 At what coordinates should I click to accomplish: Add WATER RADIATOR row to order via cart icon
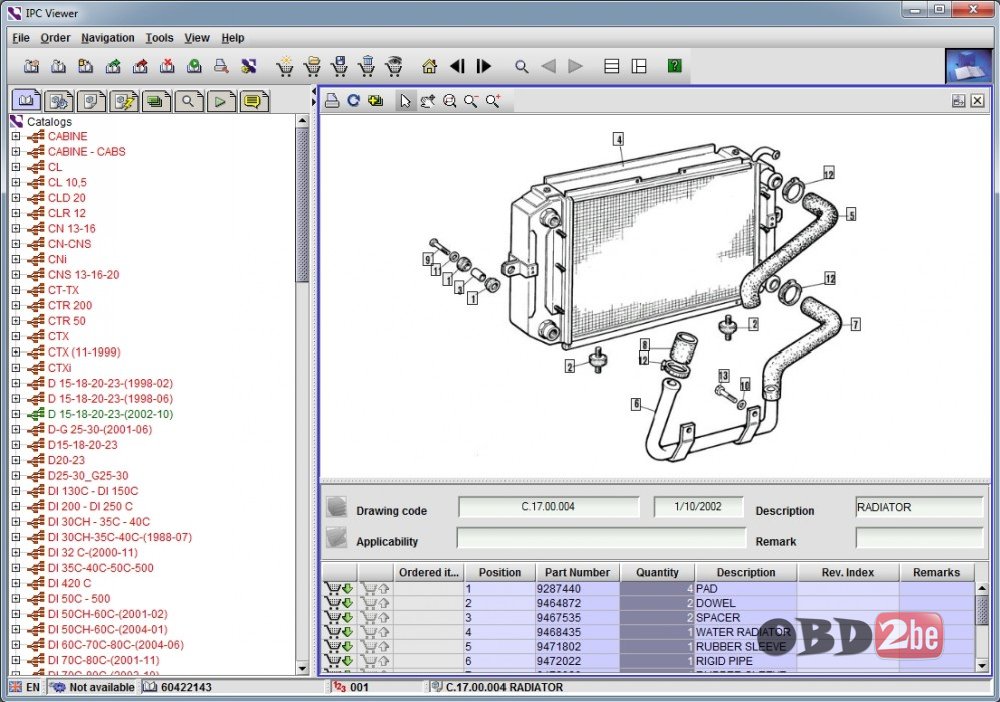pos(339,632)
